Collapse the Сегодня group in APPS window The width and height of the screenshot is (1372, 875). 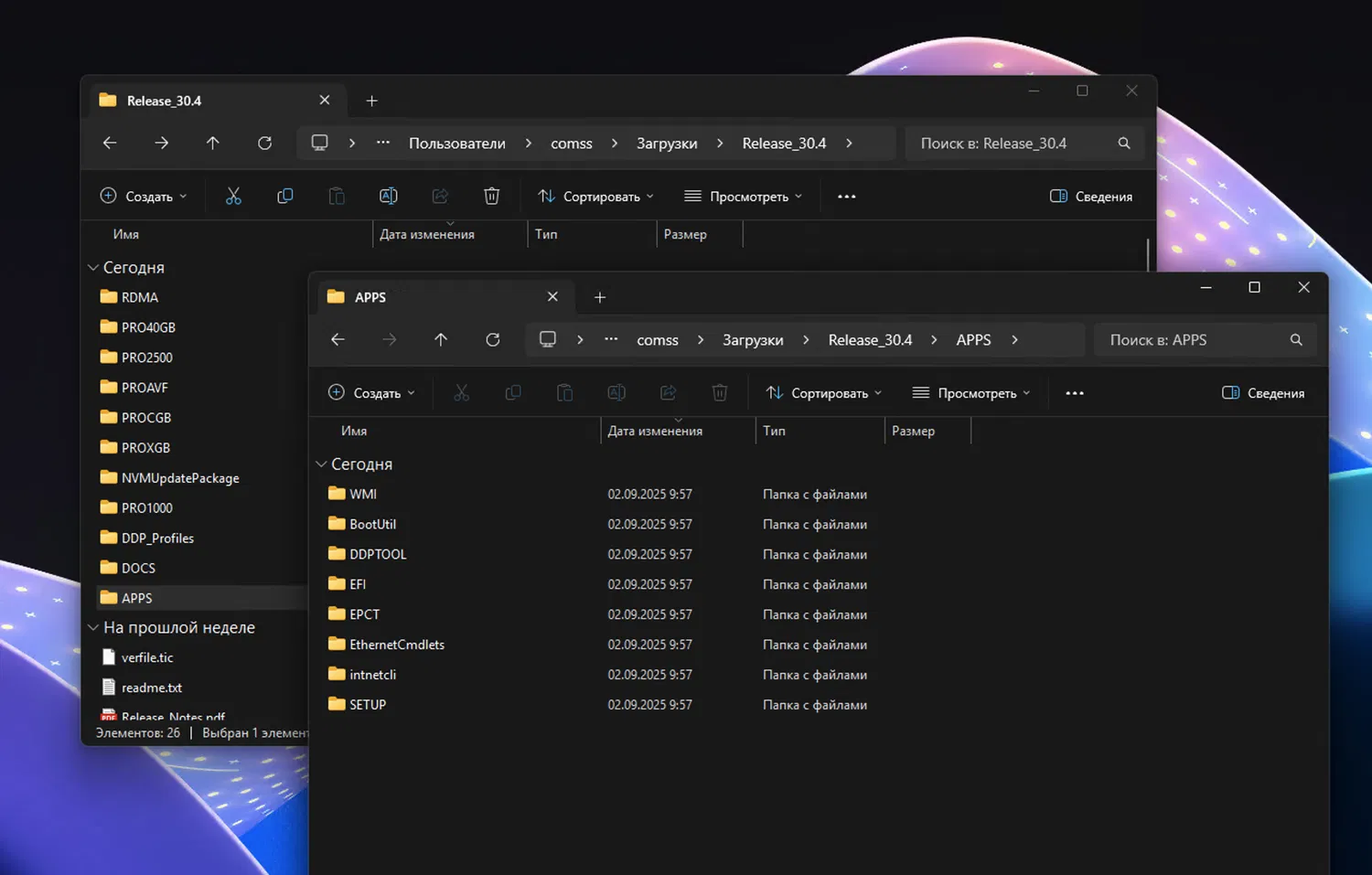click(322, 464)
